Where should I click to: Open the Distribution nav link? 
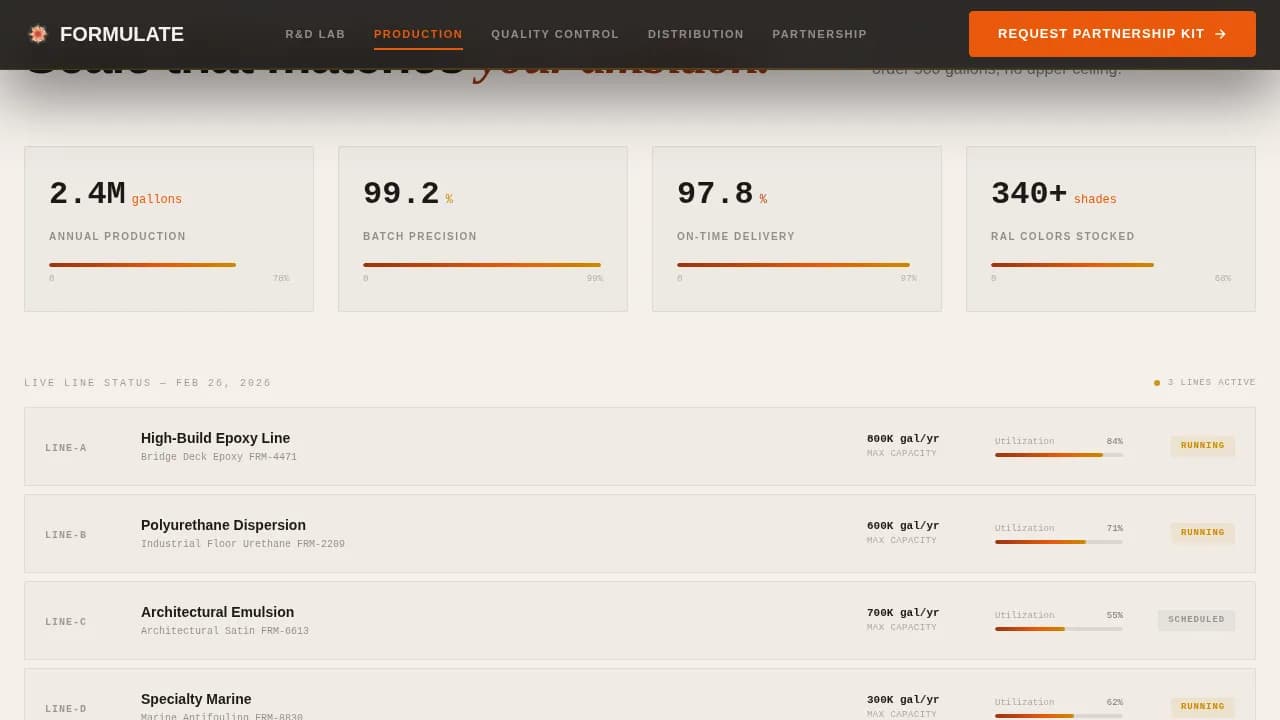[x=696, y=34]
